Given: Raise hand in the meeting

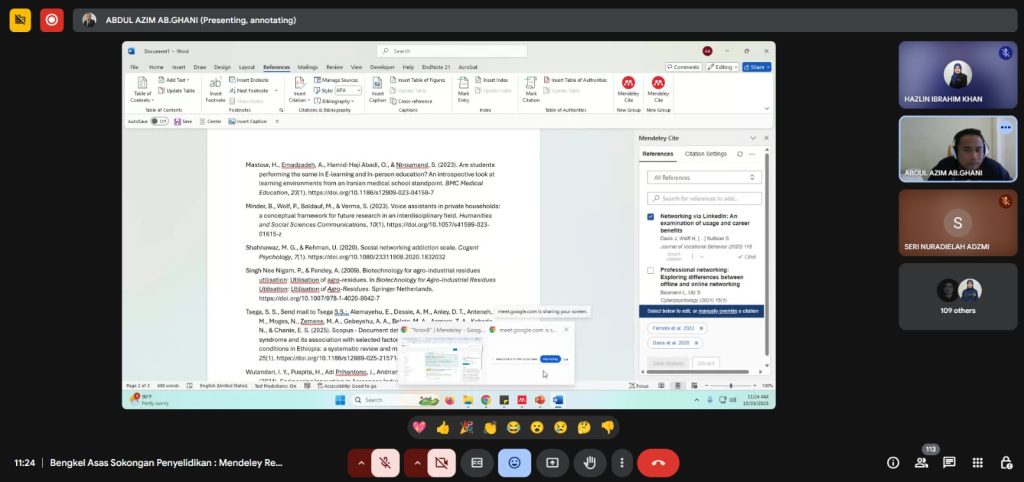Looking at the screenshot, I should coord(590,463).
